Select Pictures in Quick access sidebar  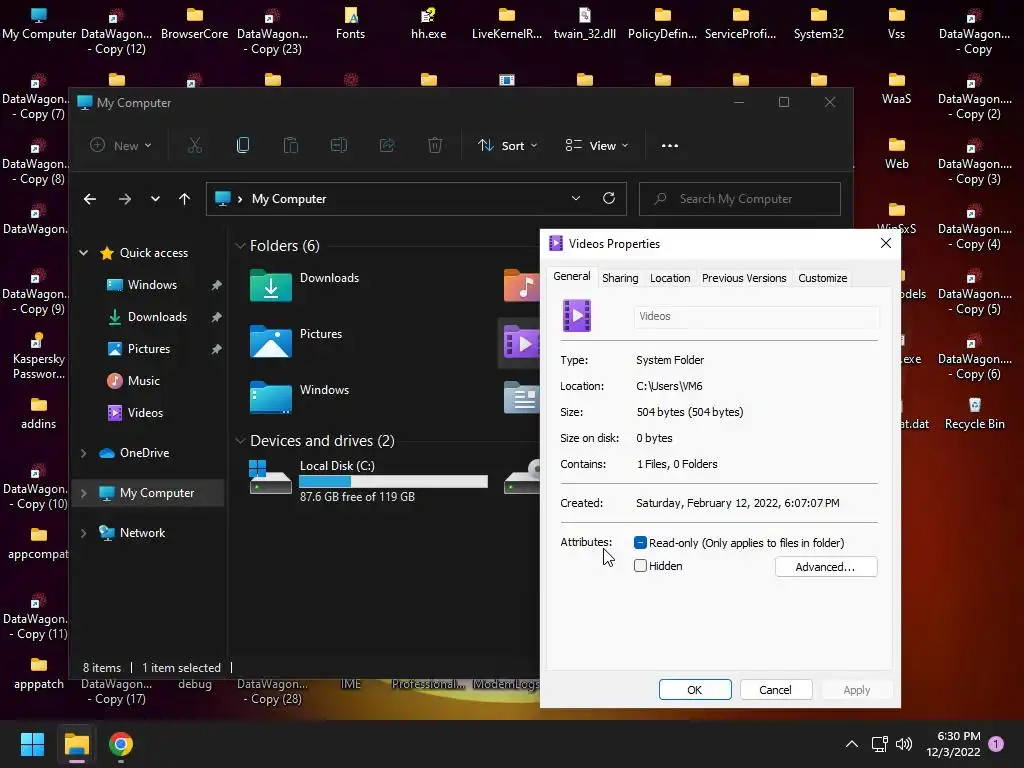click(148, 349)
